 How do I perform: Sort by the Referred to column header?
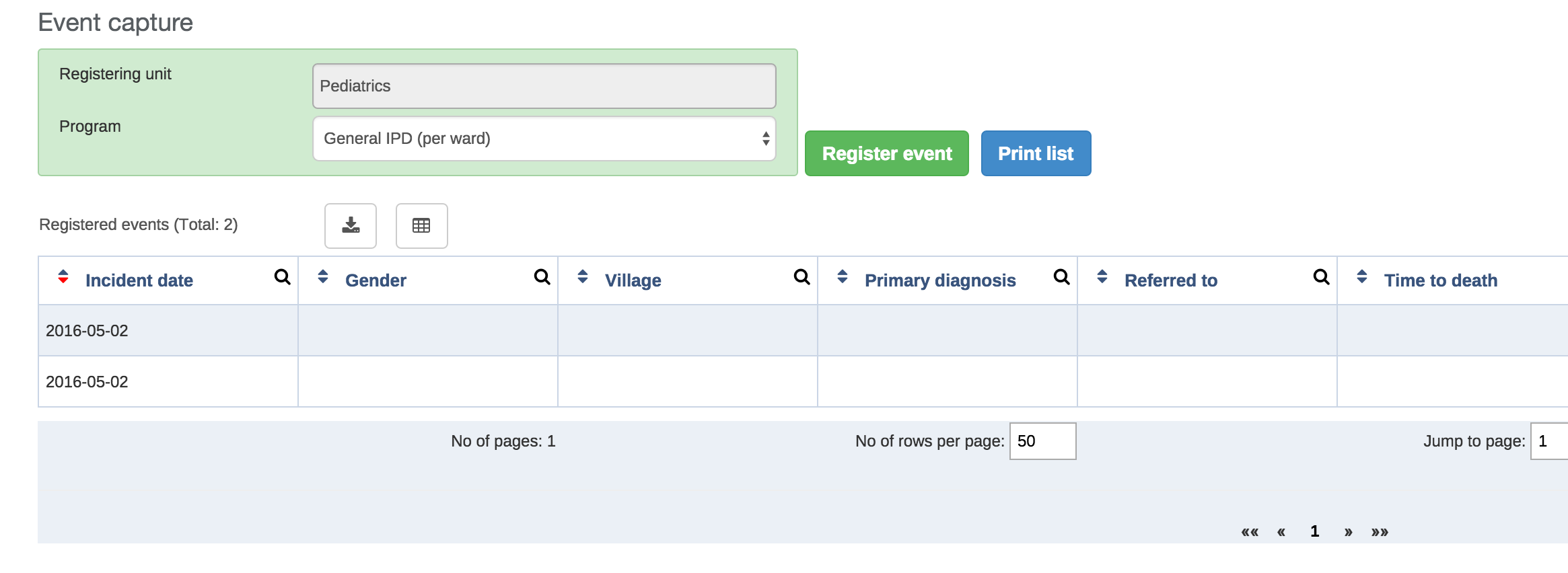click(1170, 280)
